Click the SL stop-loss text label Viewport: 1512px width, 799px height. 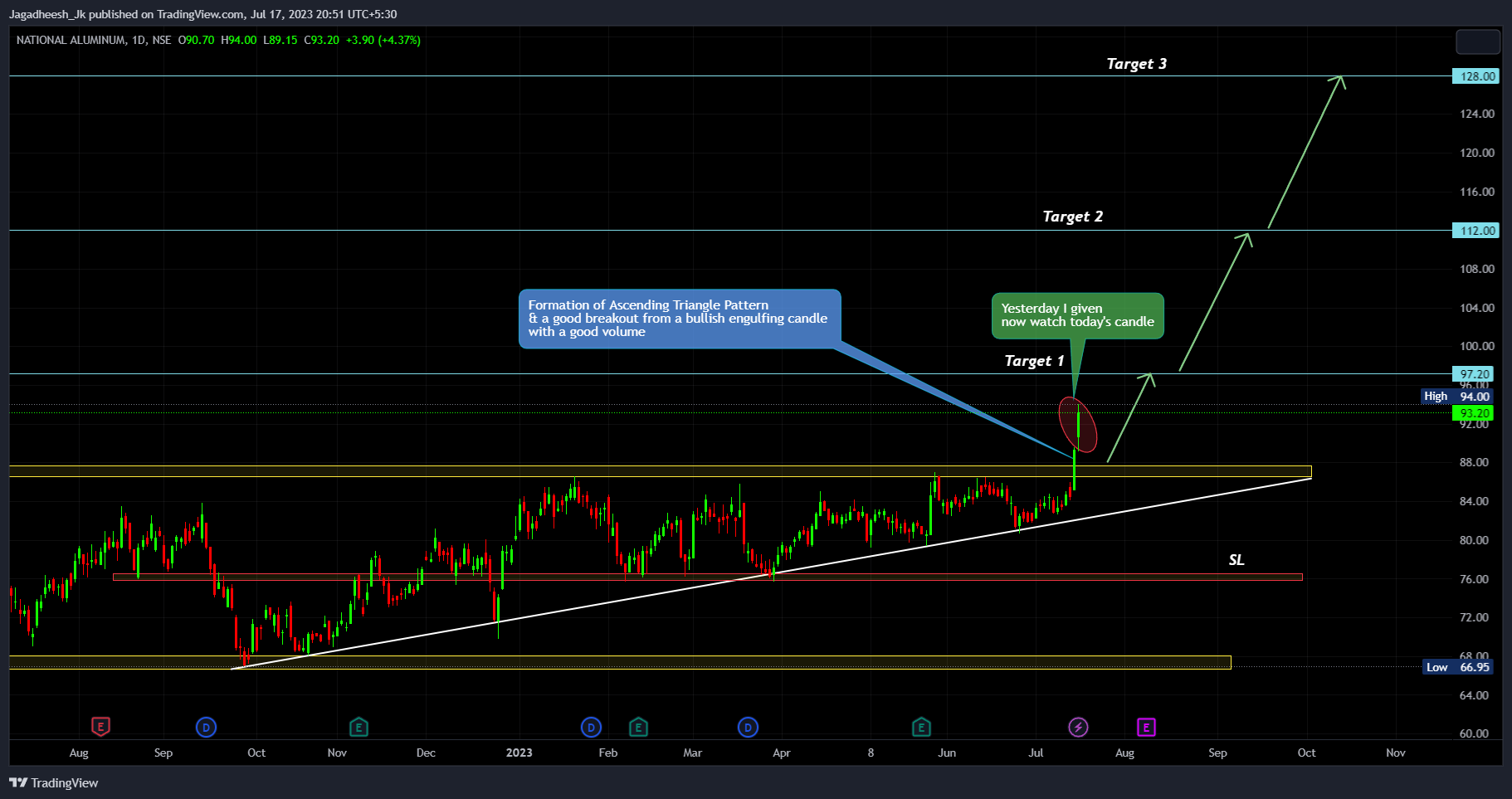pos(1236,560)
